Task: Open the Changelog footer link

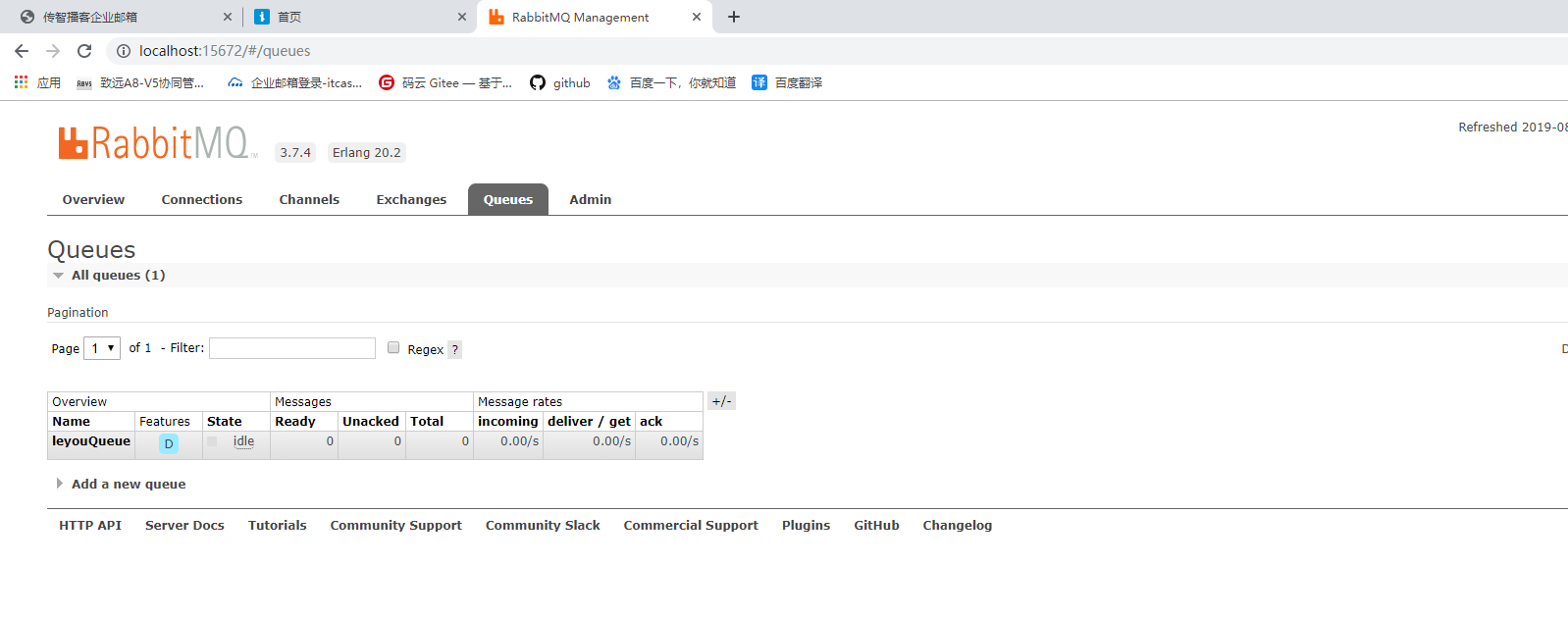Action: [x=958, y=525]
